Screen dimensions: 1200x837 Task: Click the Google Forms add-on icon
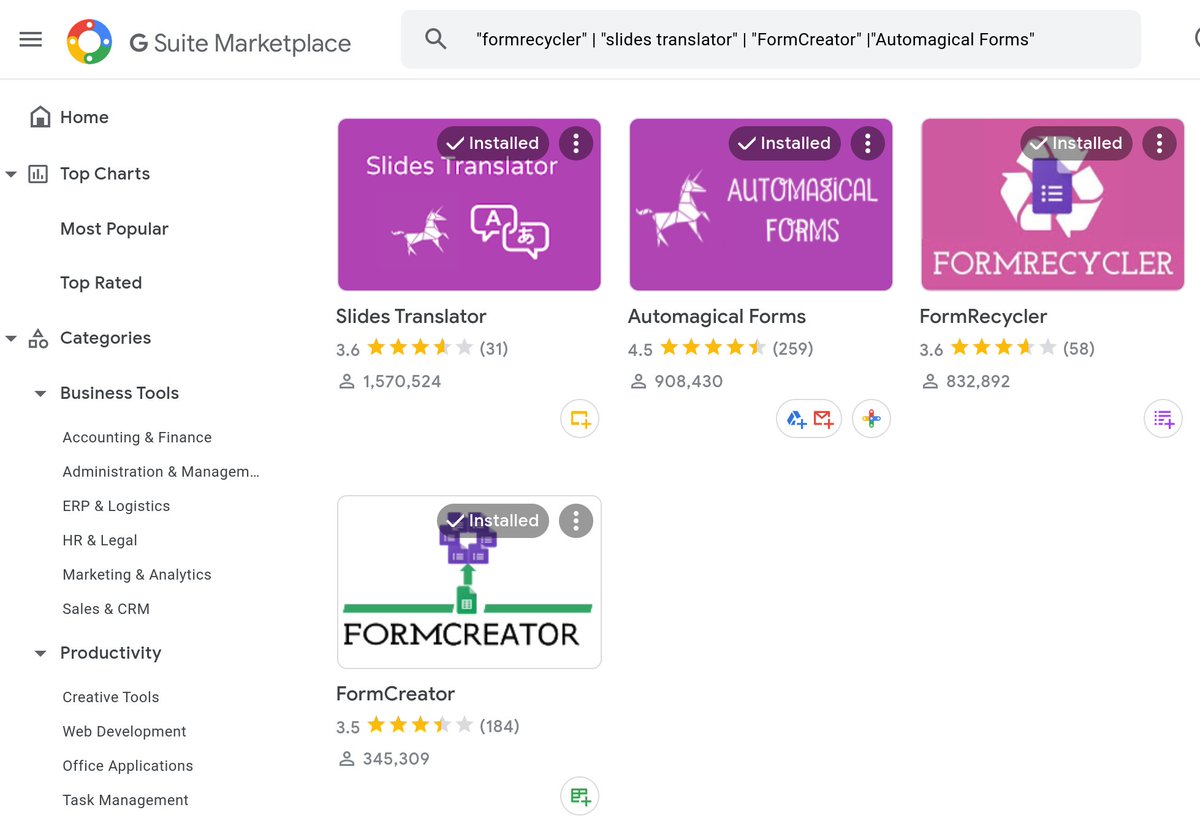(1163, 419)
